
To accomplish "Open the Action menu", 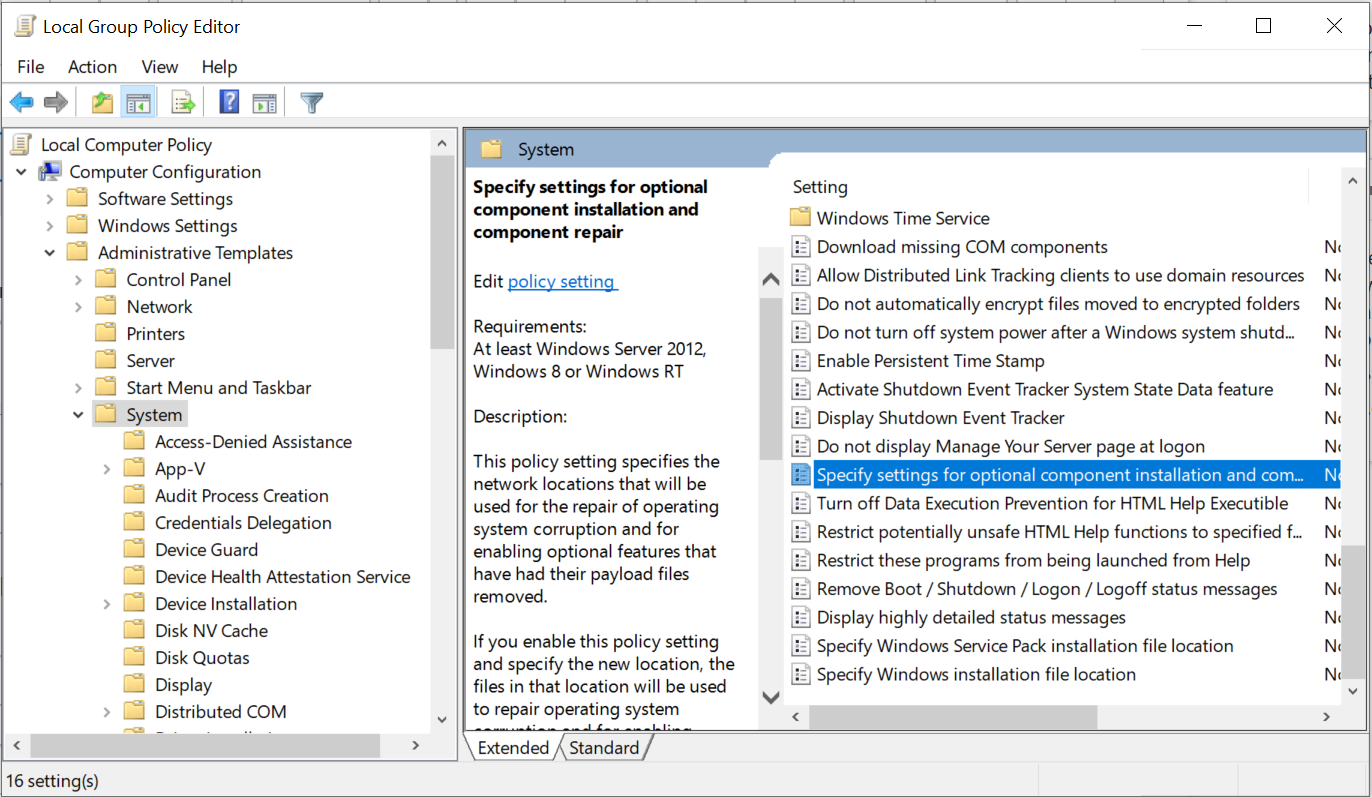I will click(92, 67).
